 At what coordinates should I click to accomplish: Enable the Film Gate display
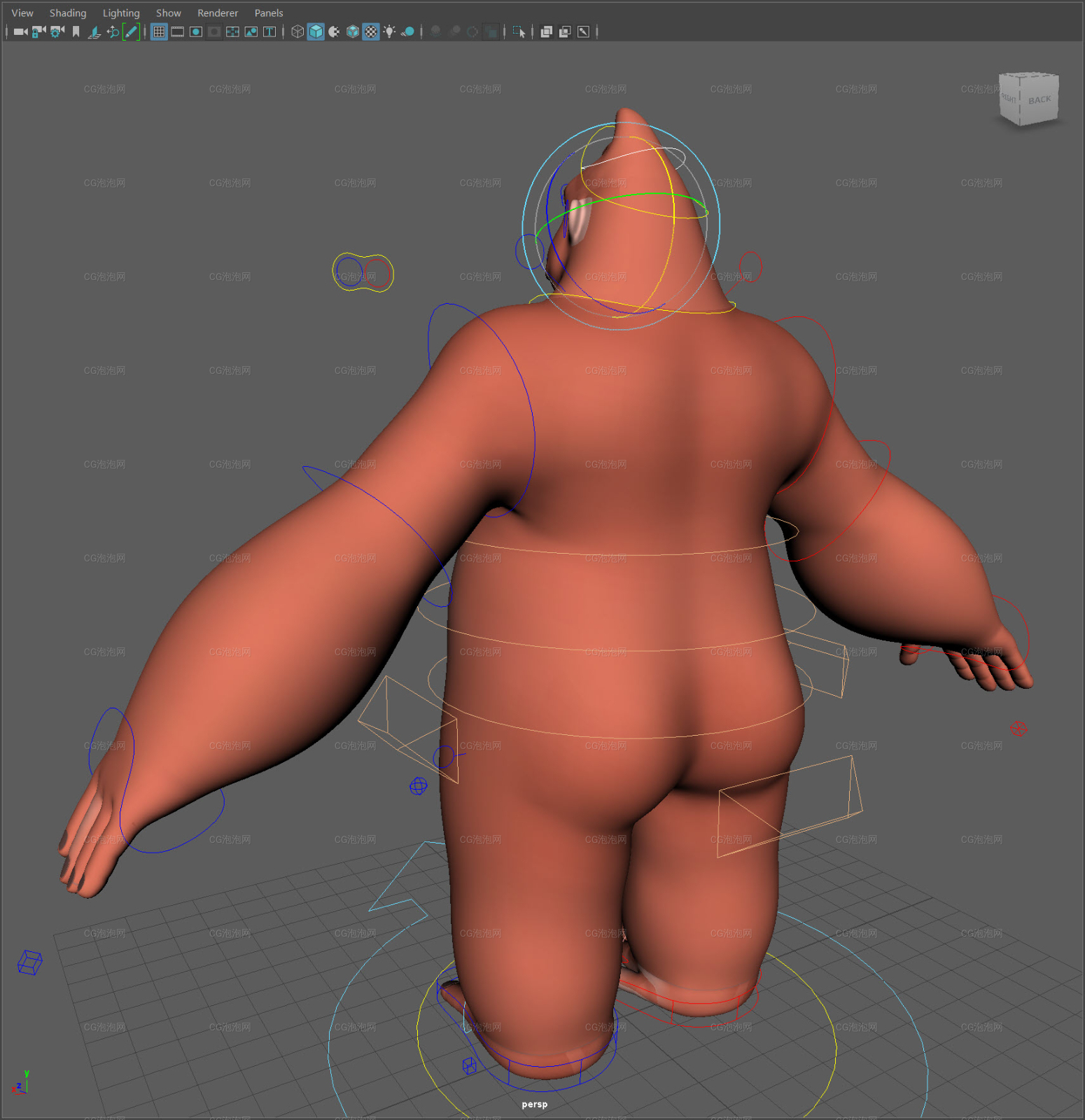click(178, 31)
